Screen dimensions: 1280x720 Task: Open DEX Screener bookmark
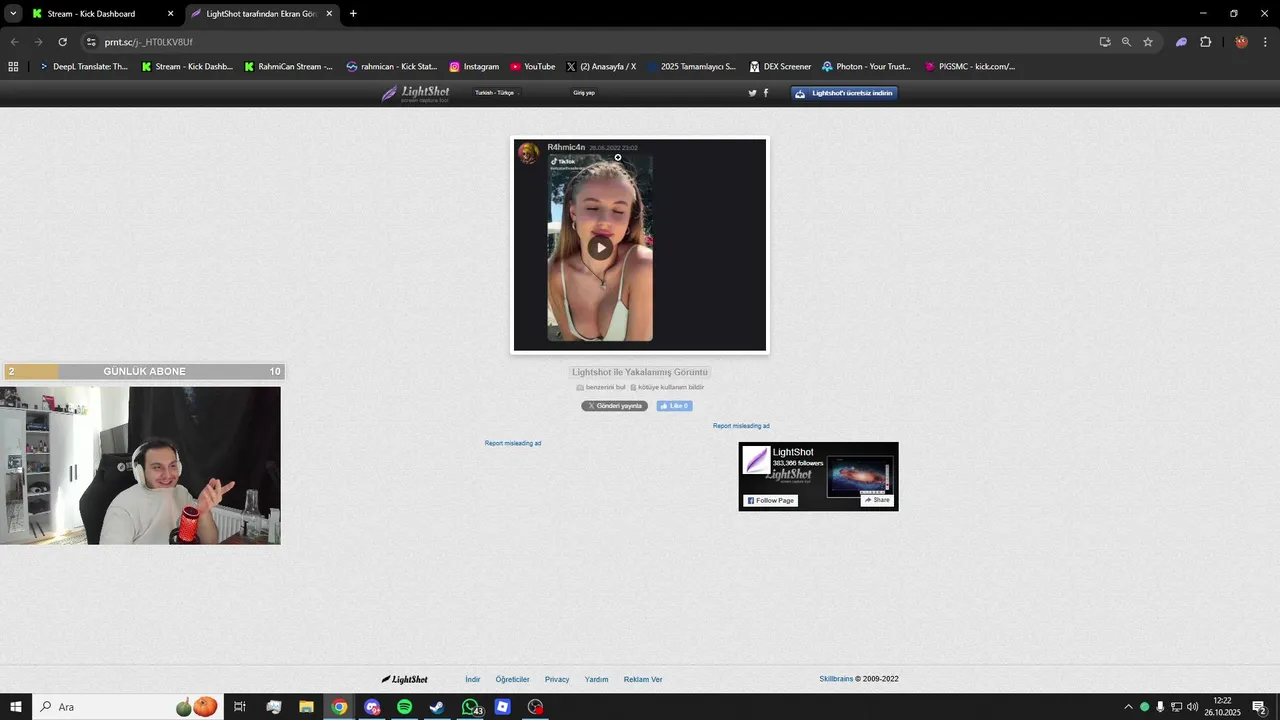tap(781, 67)
